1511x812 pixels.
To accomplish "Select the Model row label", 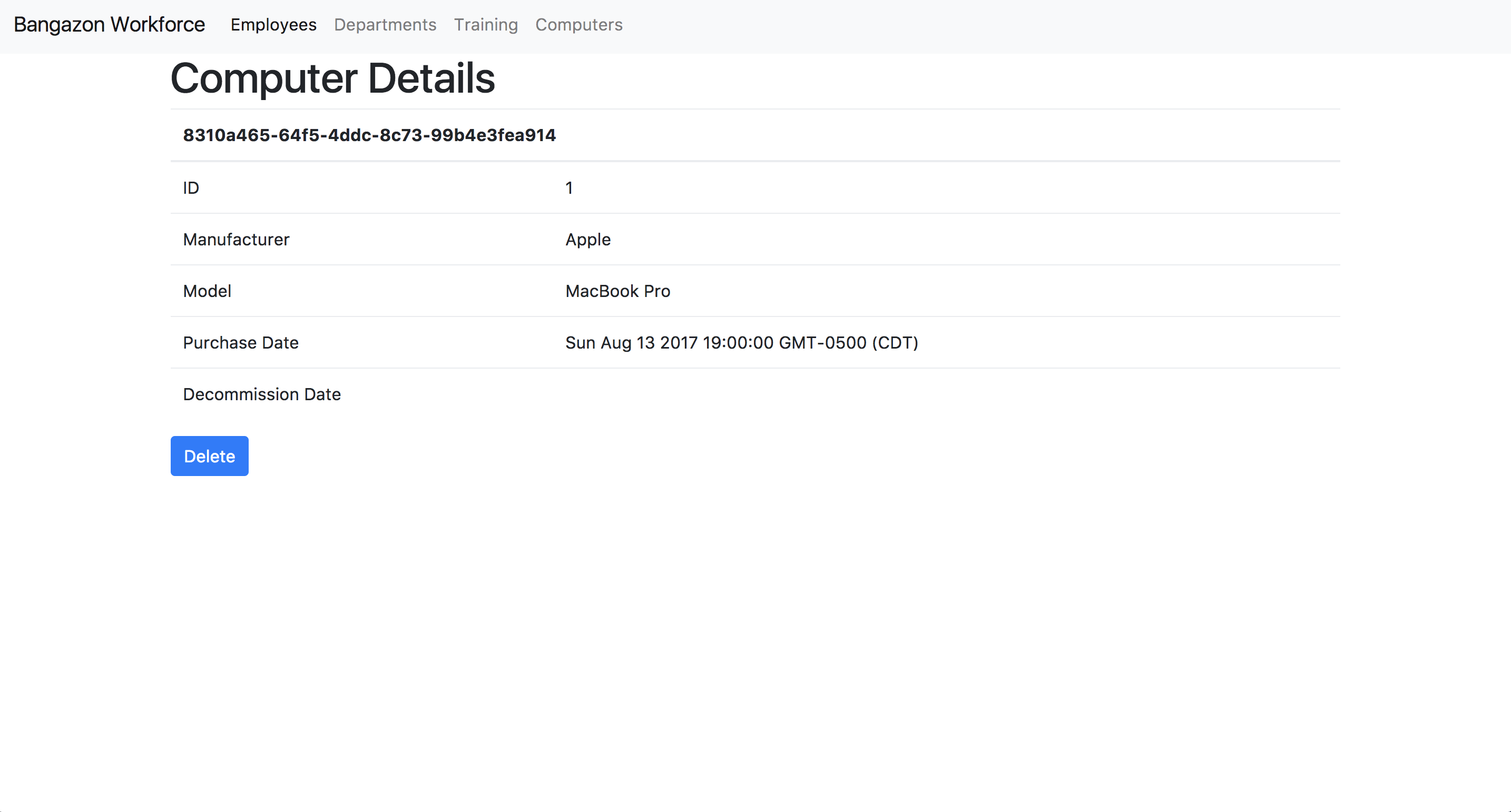I will click(x=207, y=291).
